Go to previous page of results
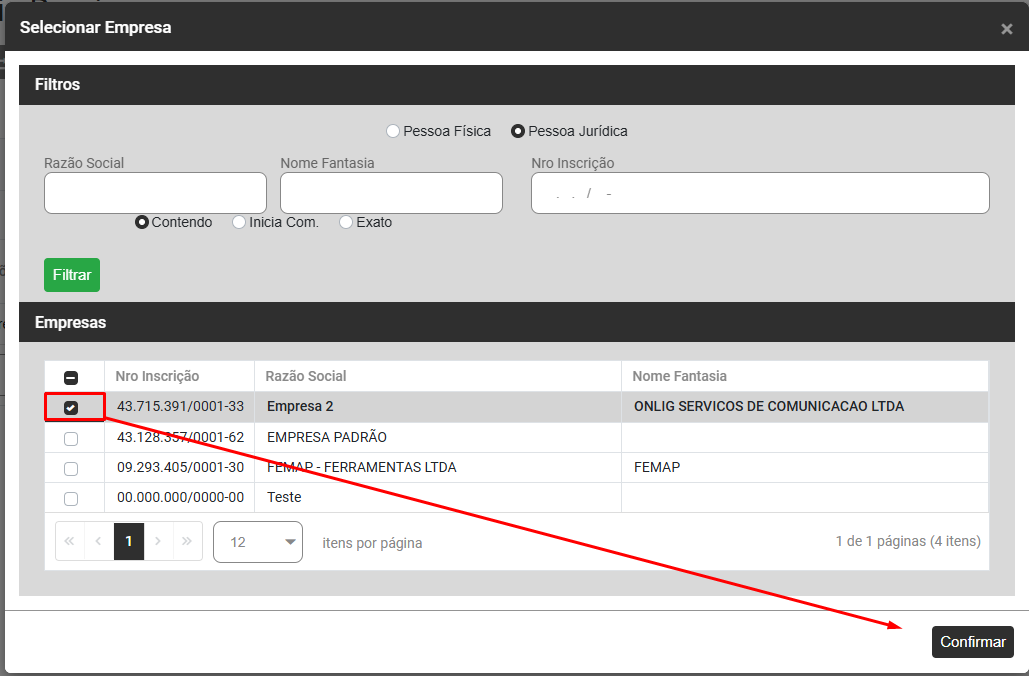Screen dimensions: 1029x676 (x=98, y=541)
